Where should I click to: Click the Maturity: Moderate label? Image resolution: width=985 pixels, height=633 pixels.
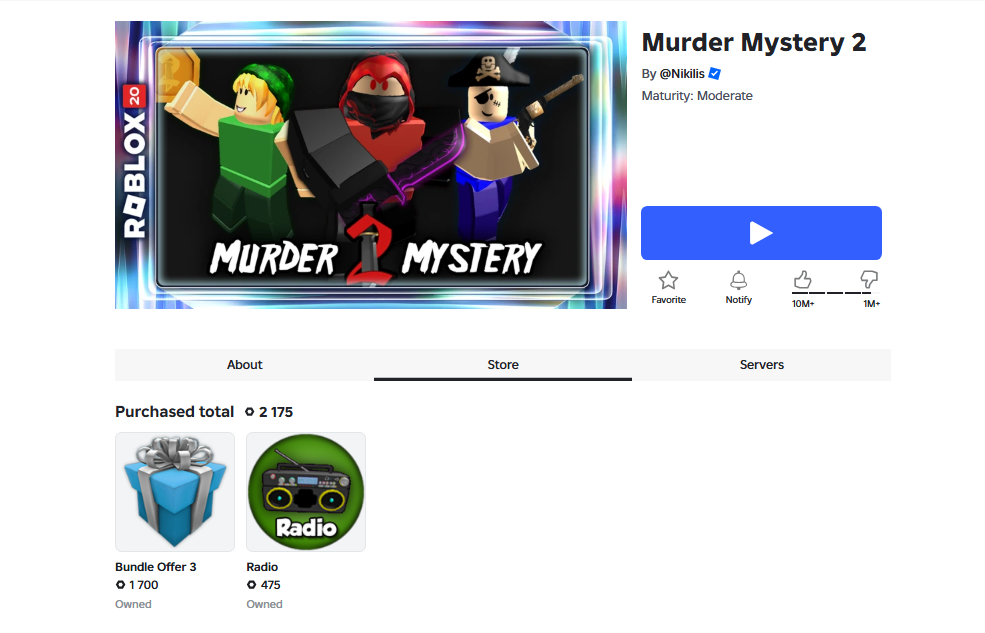[697, 95]
